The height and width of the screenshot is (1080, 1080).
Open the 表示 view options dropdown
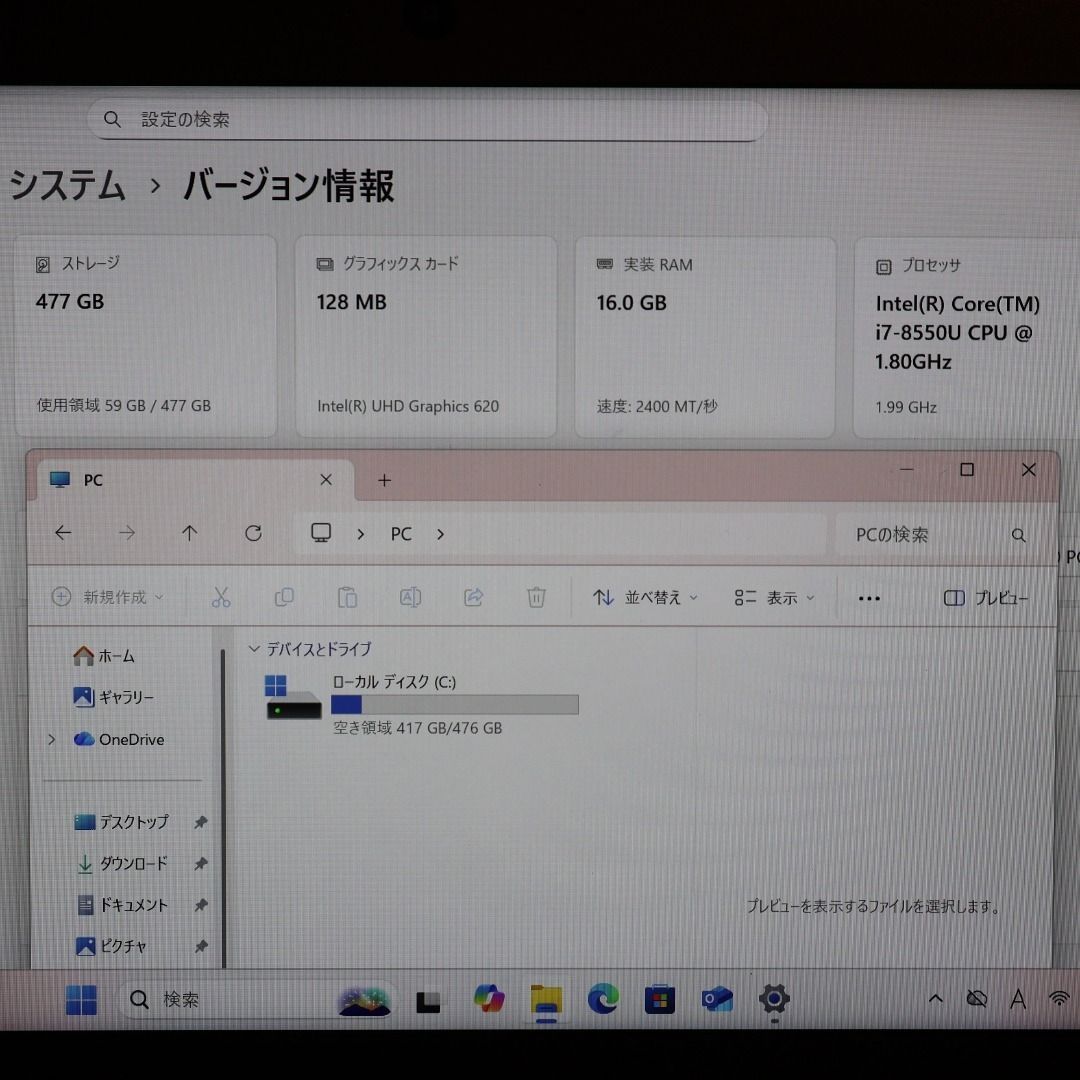pos(773,597)
